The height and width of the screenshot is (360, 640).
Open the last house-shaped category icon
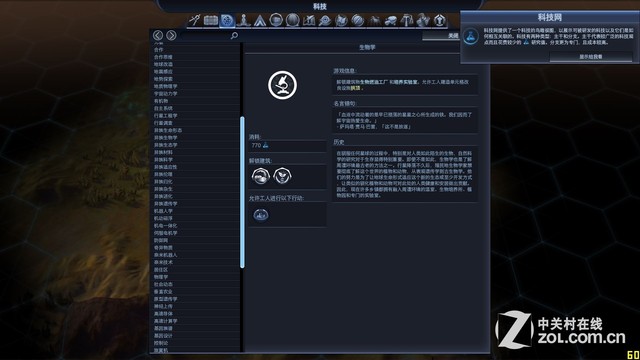pyautogui.click(x=439, y=20)
